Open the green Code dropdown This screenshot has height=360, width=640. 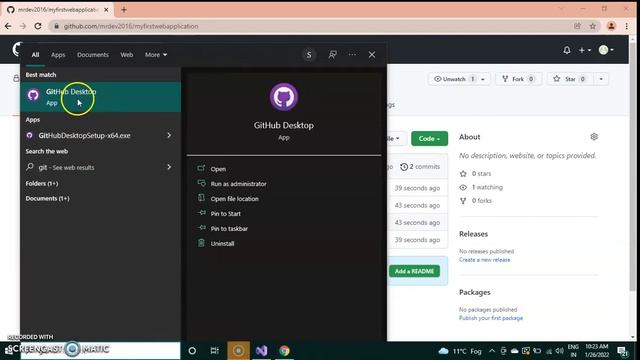(429, 139)
